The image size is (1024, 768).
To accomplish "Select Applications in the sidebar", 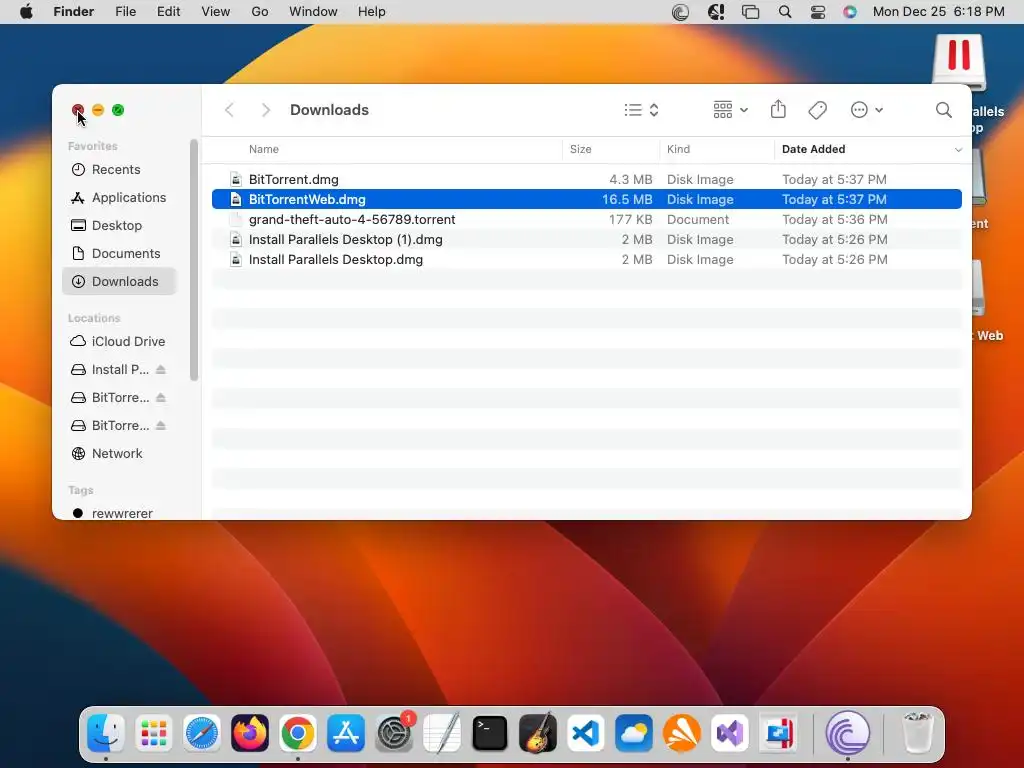I will coord(120,198).
